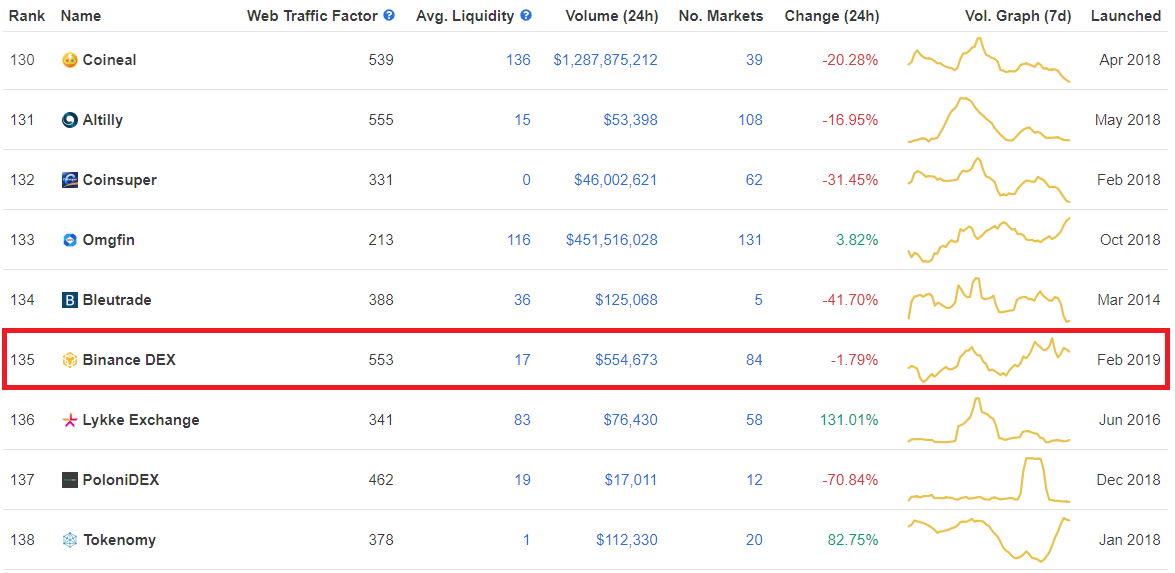The width and height of the screenshot is (1175, 573).
Task: Click Tokenomy 7-day volume graph
Action: tap(989, 539)
